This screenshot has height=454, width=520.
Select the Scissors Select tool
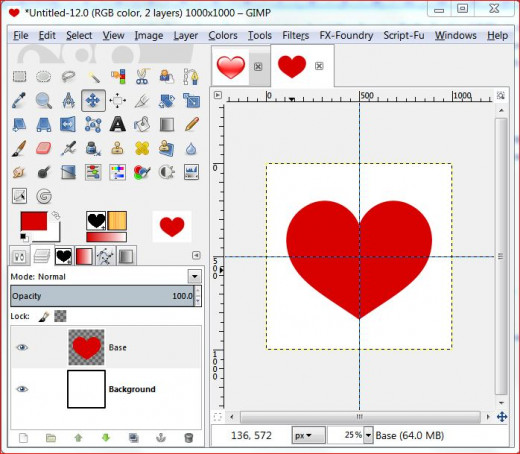click(143, 76)
